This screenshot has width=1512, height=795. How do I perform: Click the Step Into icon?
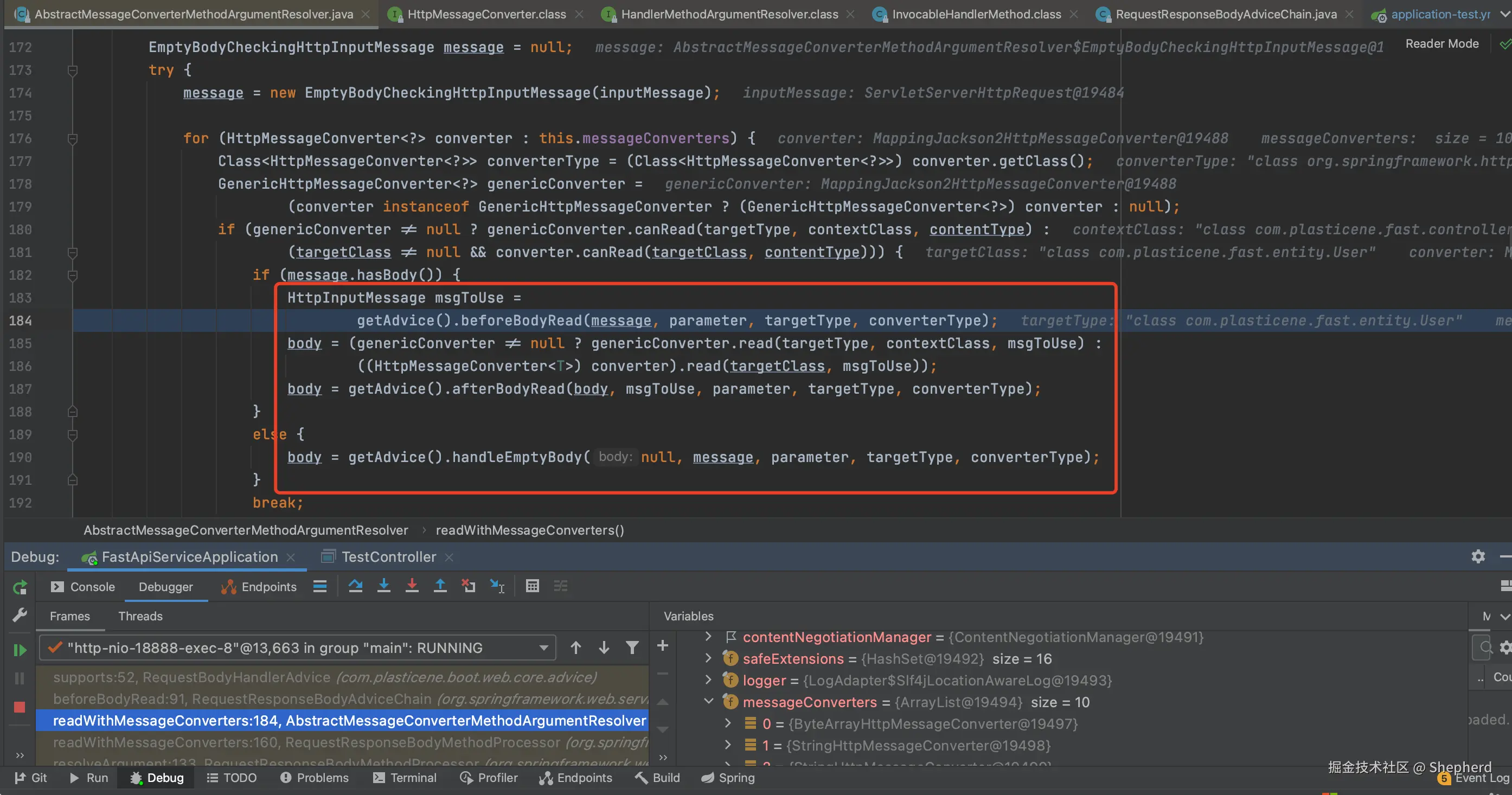click(384, 586)
